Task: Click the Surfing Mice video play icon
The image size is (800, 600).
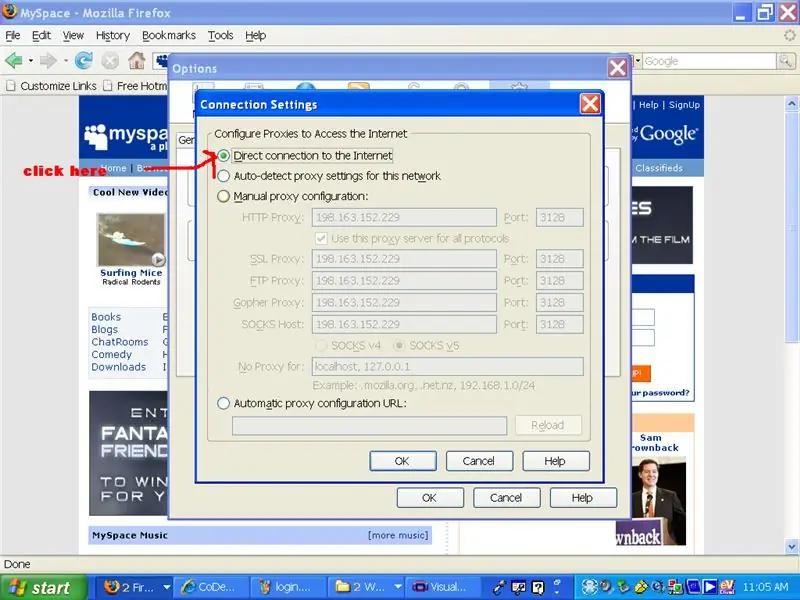Action: coord(158,259)
